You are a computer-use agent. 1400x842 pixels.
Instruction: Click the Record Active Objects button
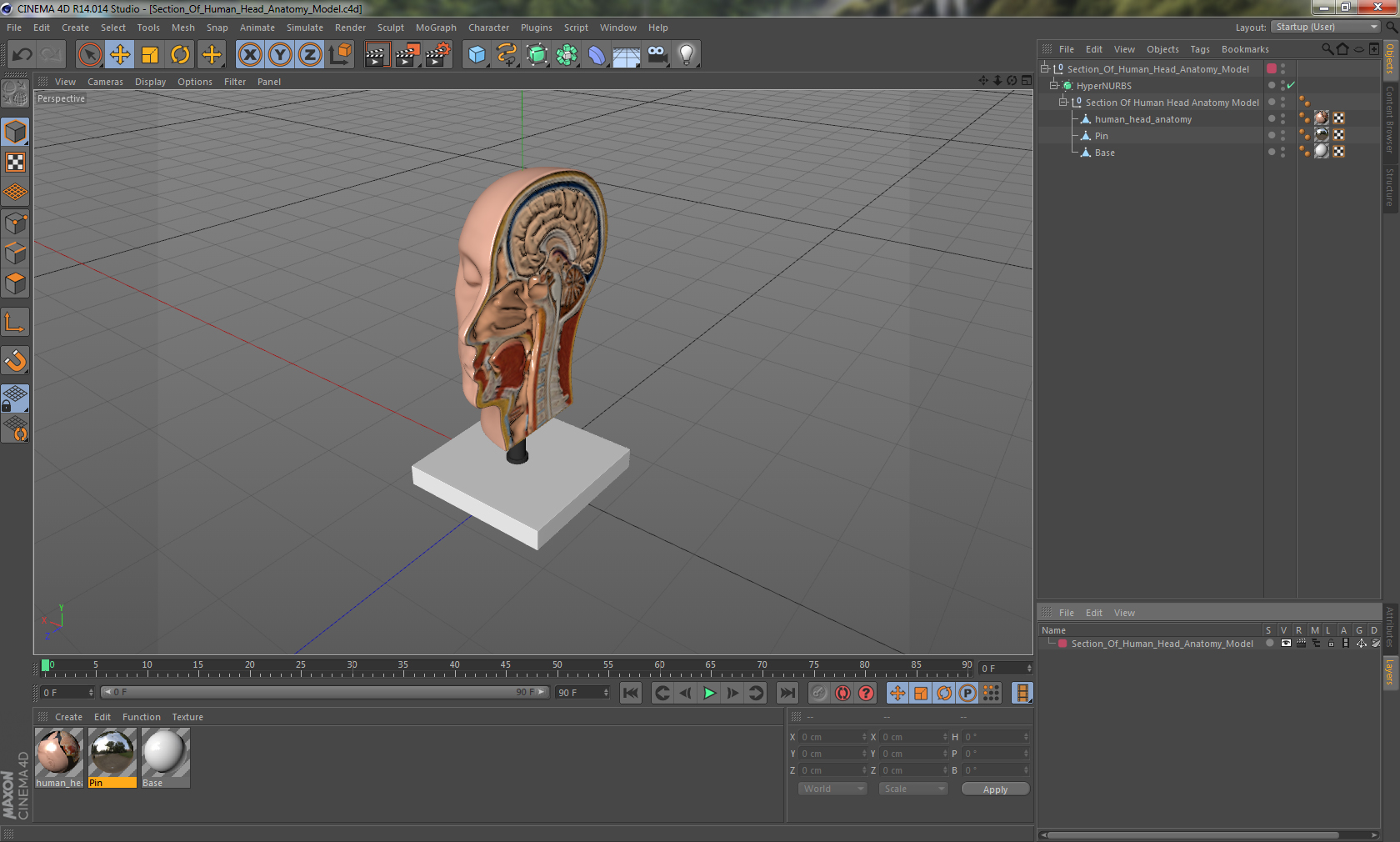819,693
